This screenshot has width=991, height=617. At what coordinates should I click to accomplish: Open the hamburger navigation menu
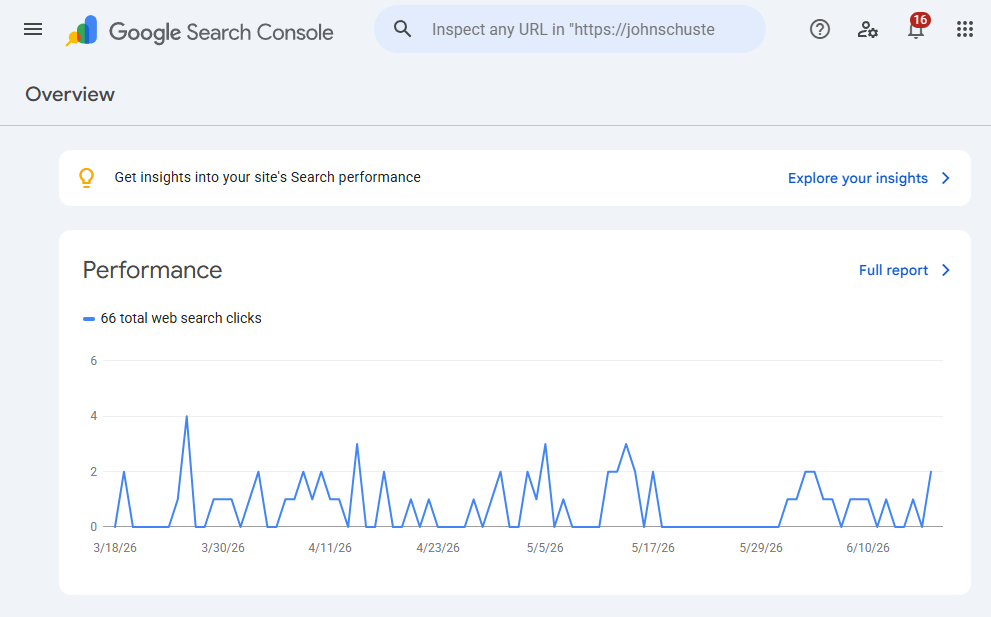[x=33, y=29]
